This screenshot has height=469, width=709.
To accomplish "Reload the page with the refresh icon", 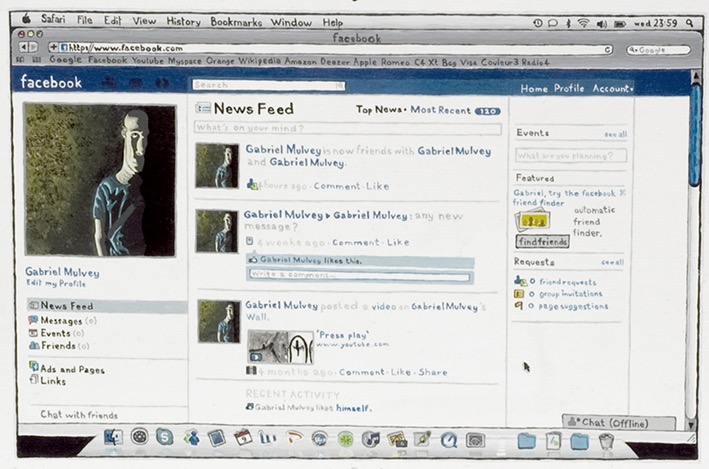I will (x=608, y=49).
